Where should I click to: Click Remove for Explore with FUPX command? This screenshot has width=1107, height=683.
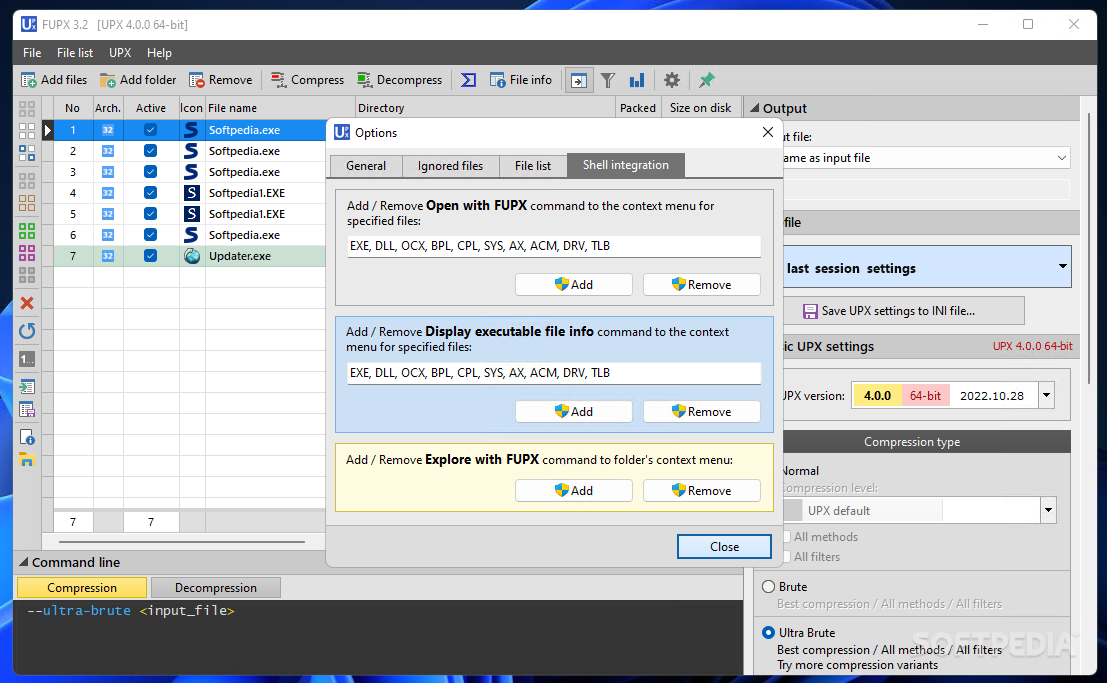tap(702, 491)
